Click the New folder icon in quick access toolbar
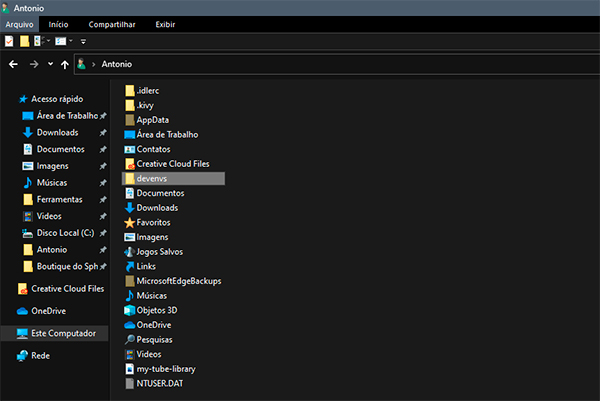This screenshot has width=600, height=401. click(24, 41)
